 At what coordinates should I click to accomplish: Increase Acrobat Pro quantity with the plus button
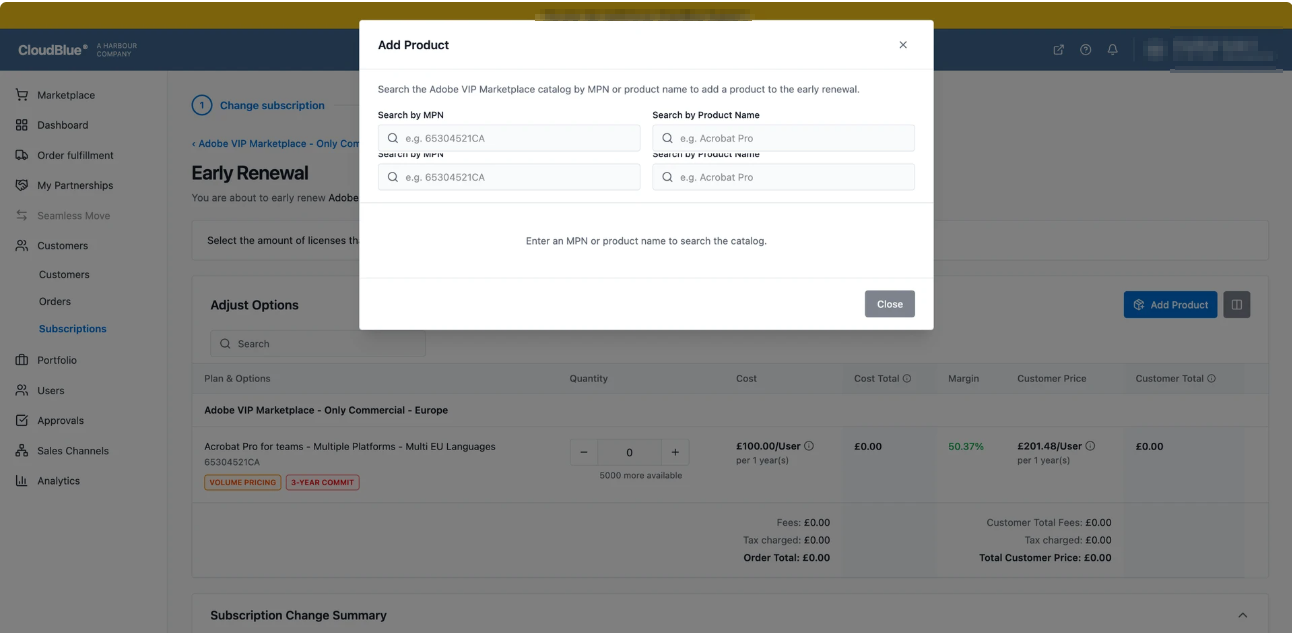pos(675,452)
